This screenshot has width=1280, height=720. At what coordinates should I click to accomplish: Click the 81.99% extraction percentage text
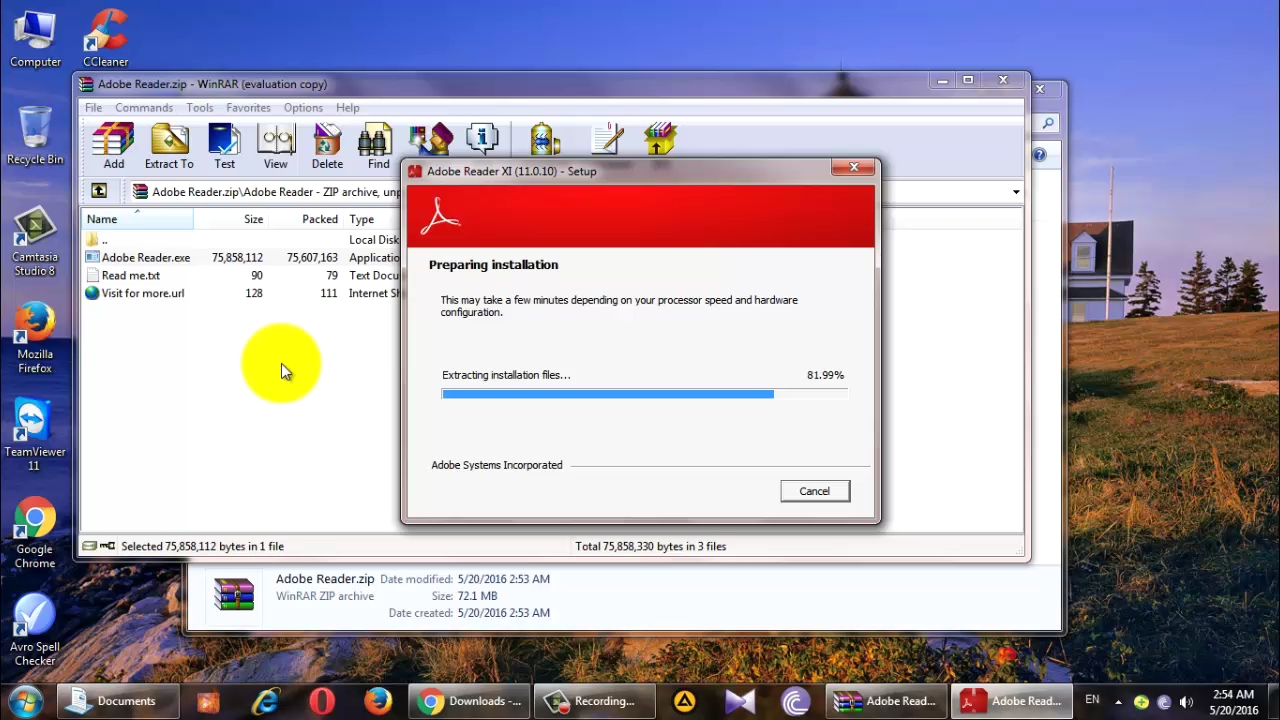[825, 375]
